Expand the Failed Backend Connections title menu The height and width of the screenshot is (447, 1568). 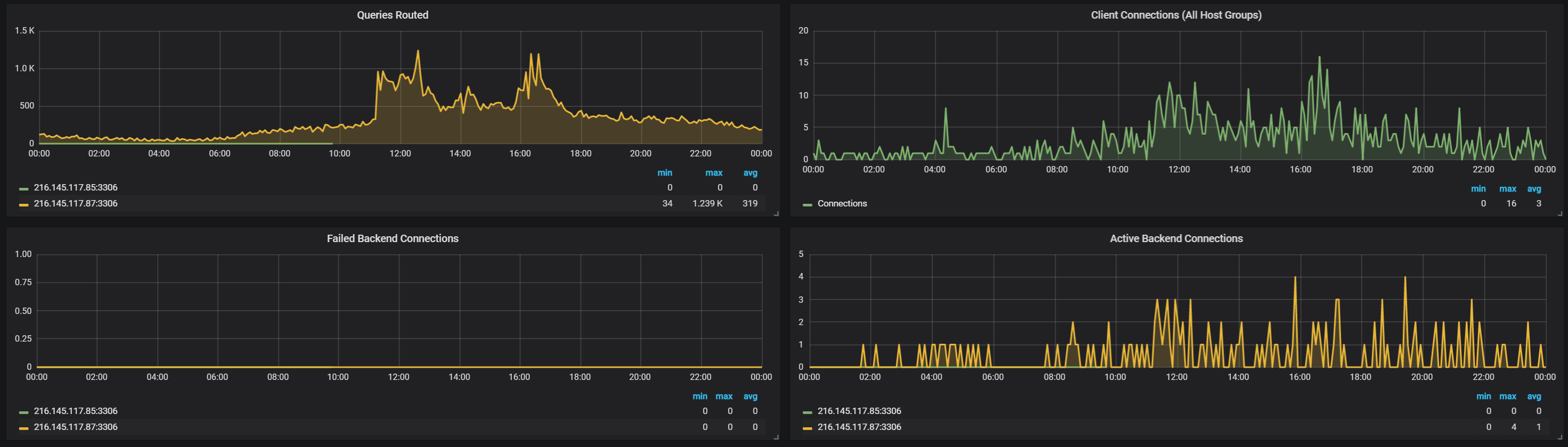[392, 238]
